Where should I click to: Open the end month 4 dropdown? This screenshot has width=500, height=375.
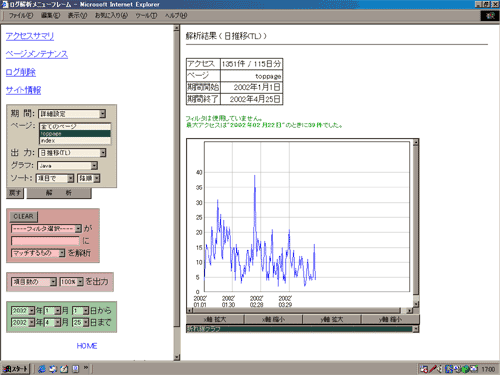52,322
